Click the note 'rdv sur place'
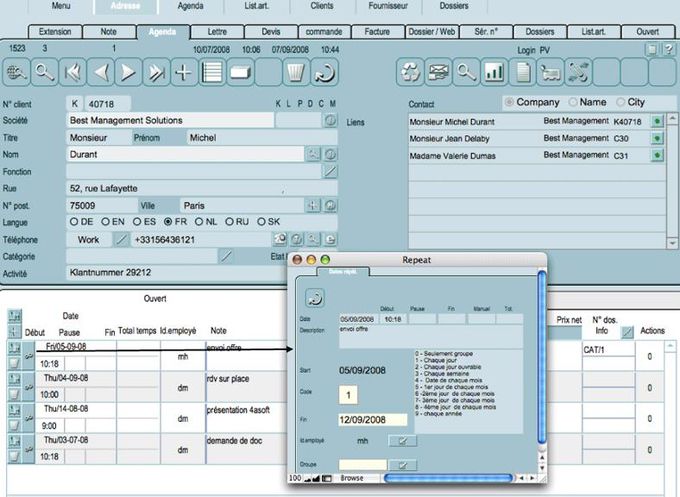The height and width of the screenshot is (497, 680). coord(228,379)
